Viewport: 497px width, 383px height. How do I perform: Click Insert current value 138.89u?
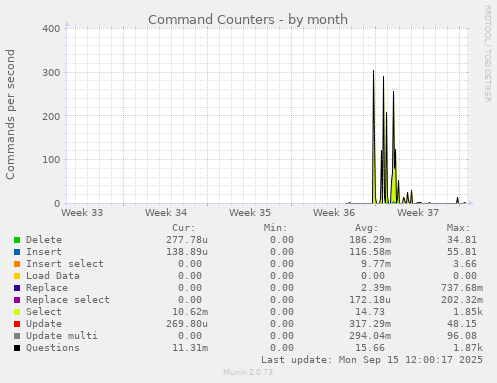[x=187, y=252]
